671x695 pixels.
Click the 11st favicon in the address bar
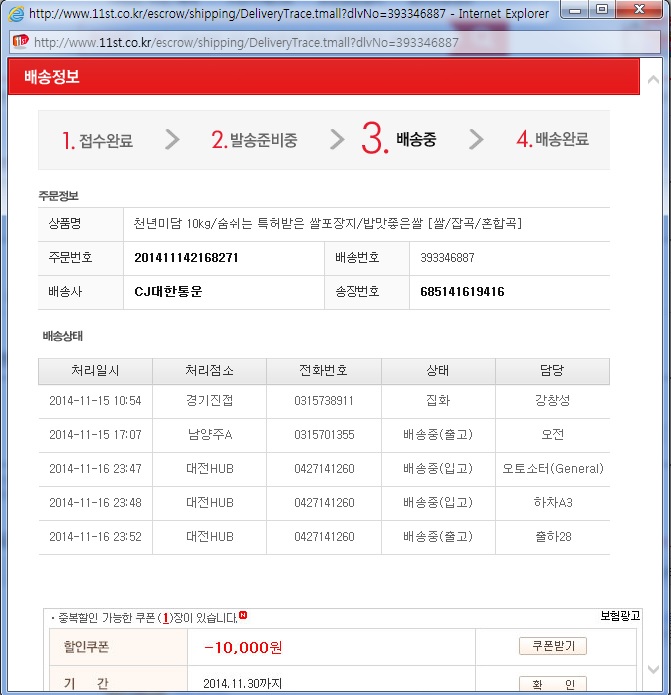20,42
